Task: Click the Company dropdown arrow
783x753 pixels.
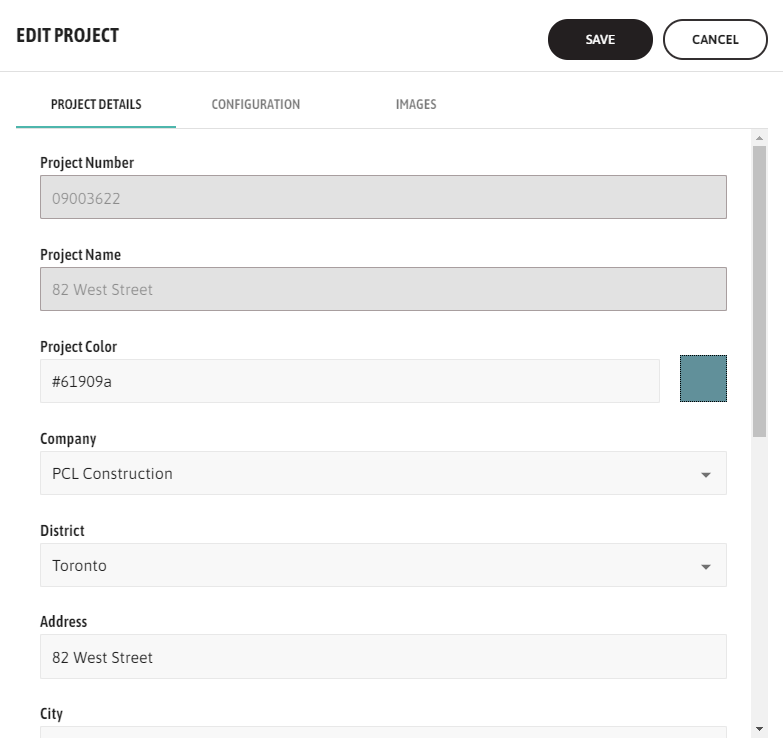Action: 706,474
